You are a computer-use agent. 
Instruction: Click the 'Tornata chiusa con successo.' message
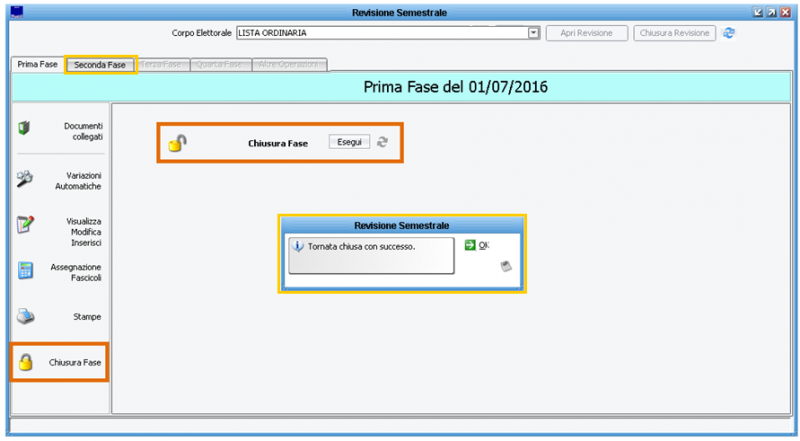[361, 247]
